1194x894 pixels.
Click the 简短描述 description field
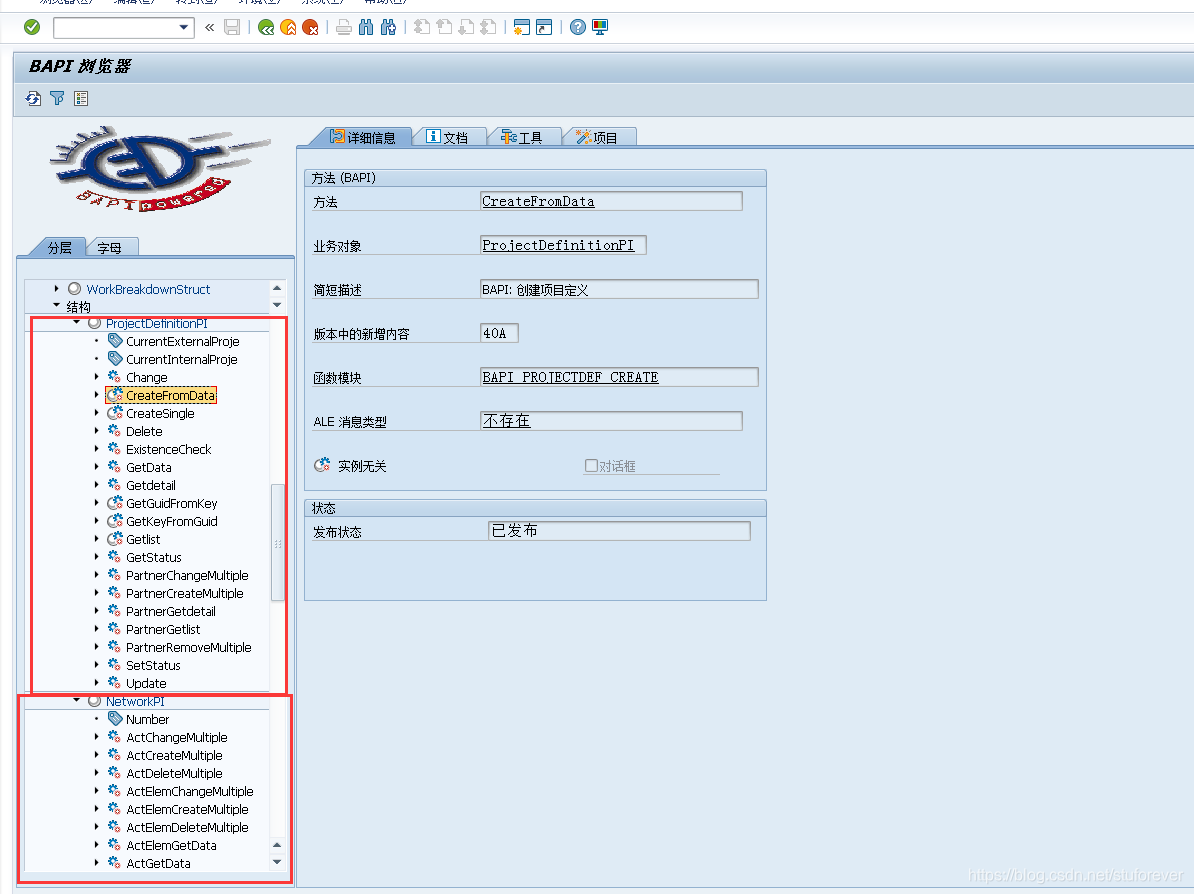619,289
